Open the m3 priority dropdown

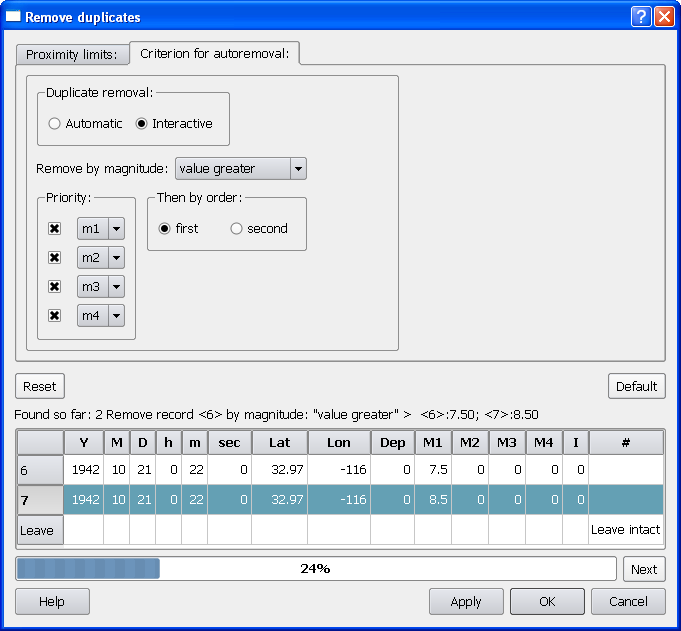coord(101,287)
